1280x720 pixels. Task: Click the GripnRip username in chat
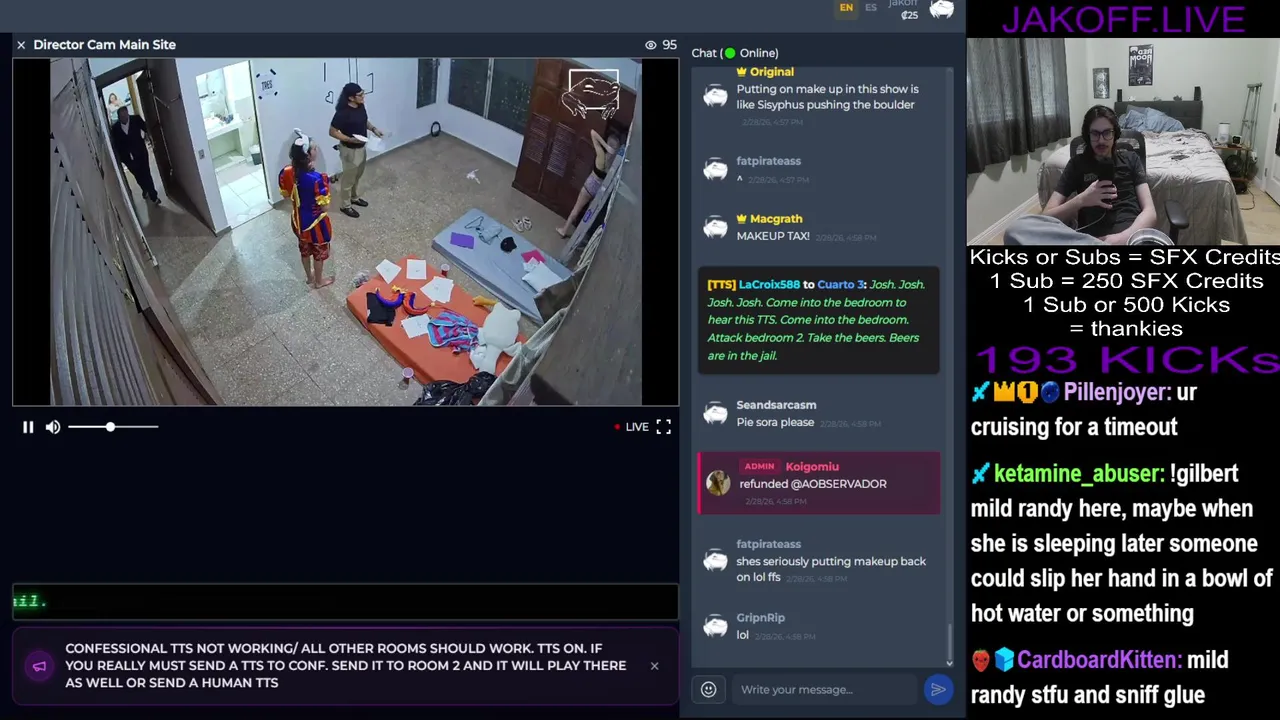pyautogui.click(x=760, y=618)
